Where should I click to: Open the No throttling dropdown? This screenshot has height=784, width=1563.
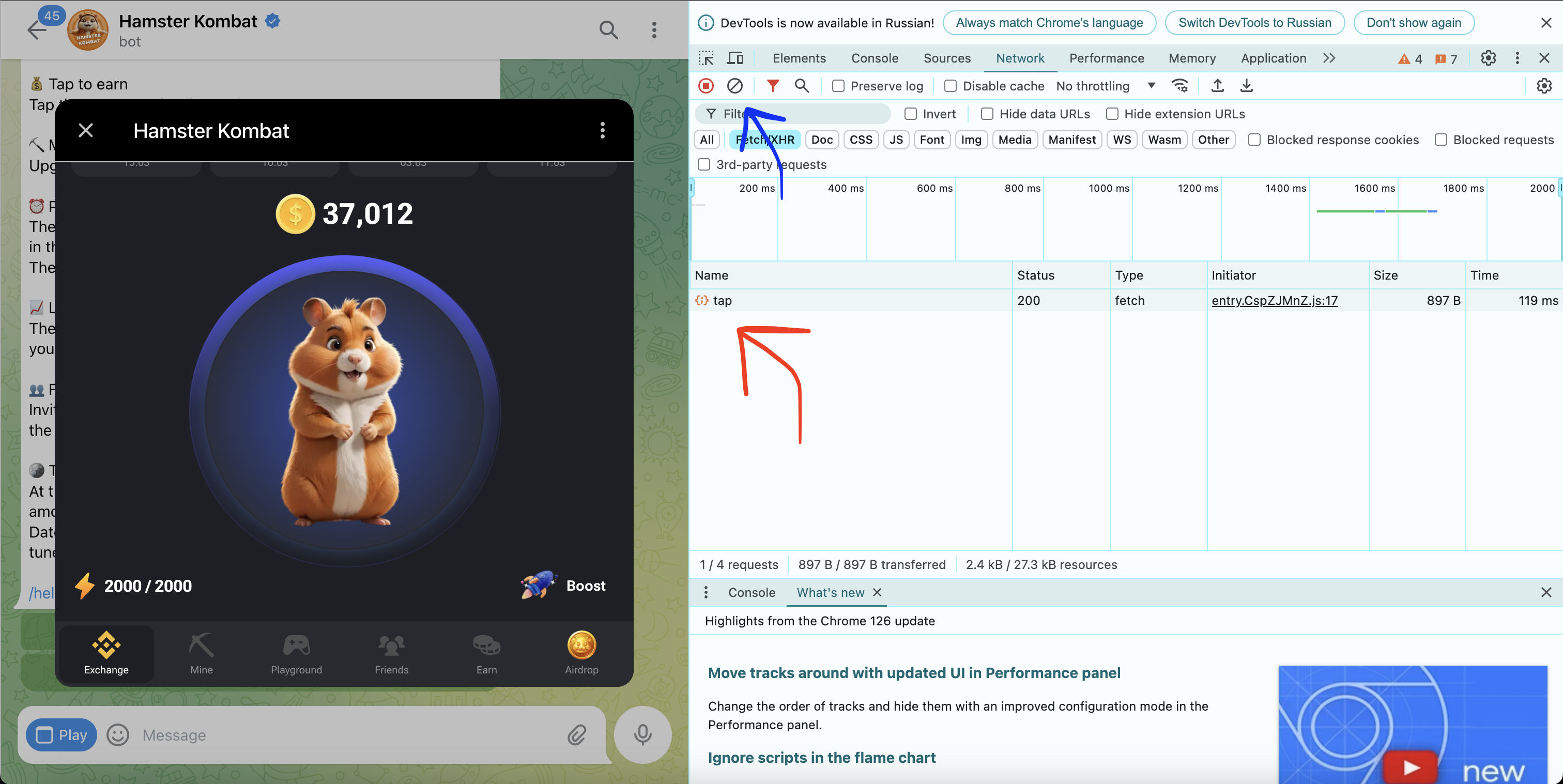1105,86
